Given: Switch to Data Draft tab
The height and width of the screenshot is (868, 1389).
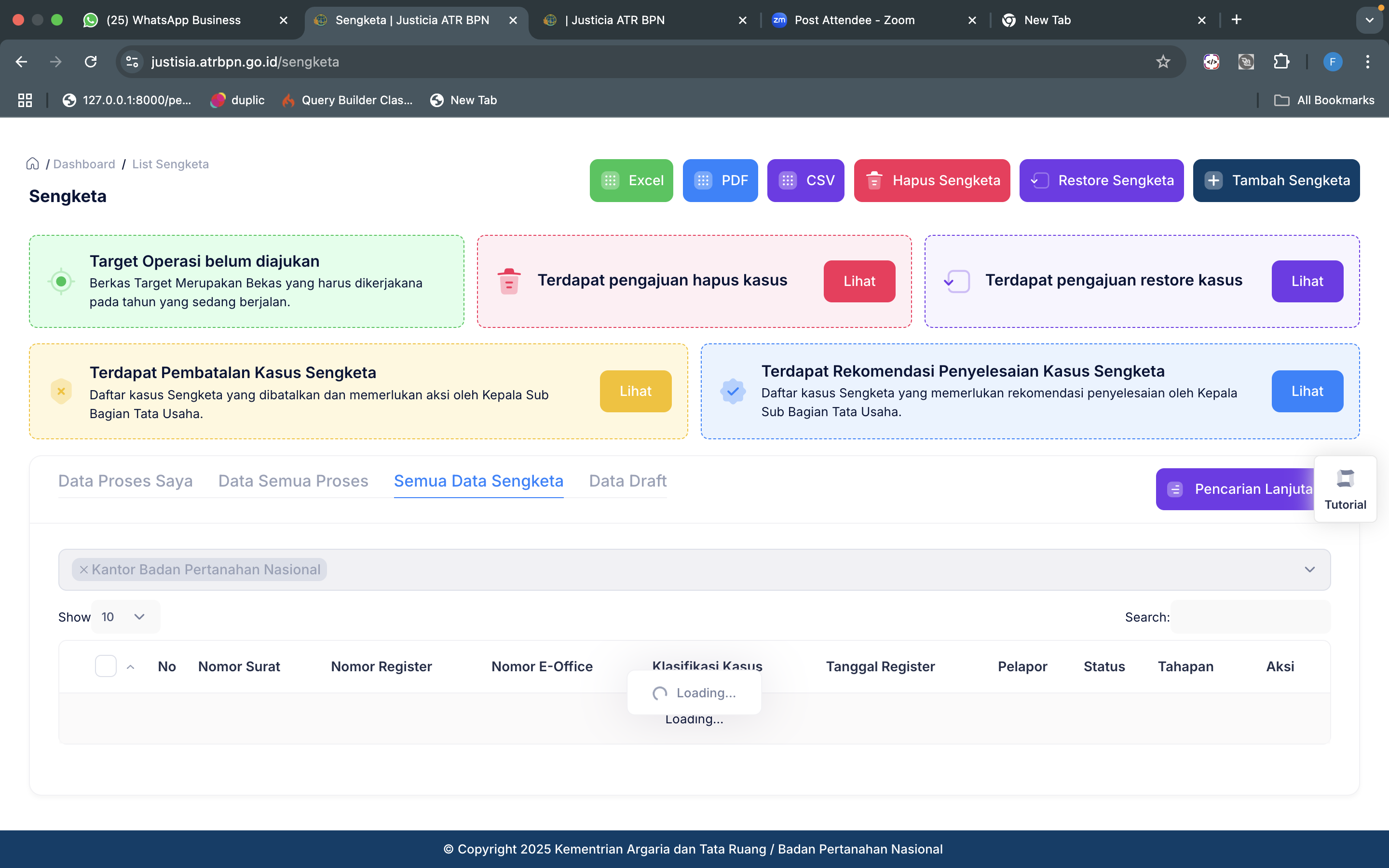Looking at the screenshot, I should click(x=627, y=481).
